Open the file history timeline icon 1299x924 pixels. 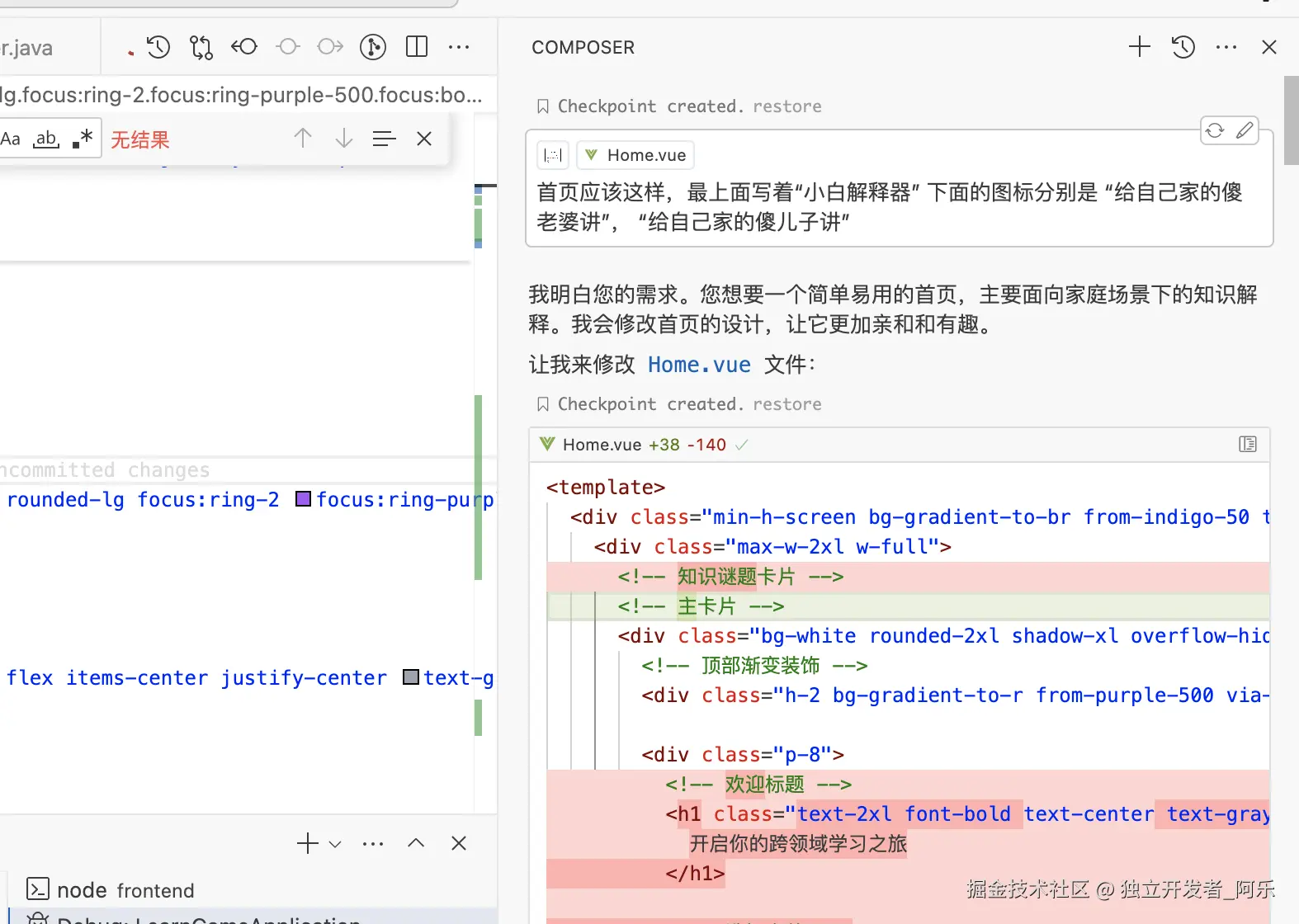(x=158, y=47)
